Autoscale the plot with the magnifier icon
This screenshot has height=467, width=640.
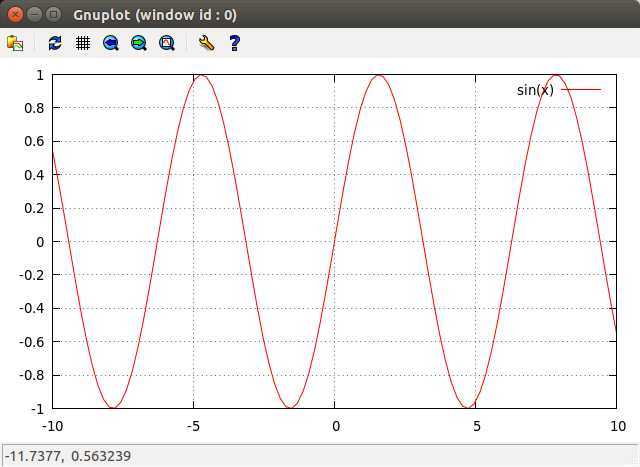coord(167,43)
